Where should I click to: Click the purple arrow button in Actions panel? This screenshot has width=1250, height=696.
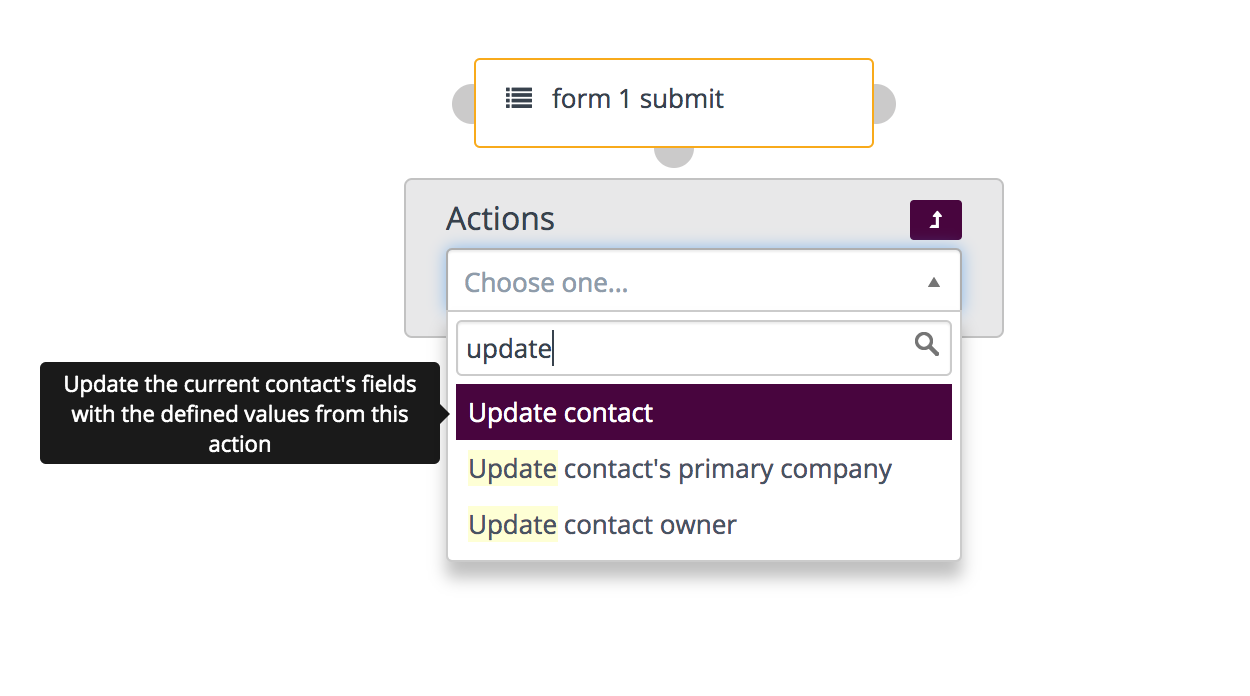coord(935,220)
